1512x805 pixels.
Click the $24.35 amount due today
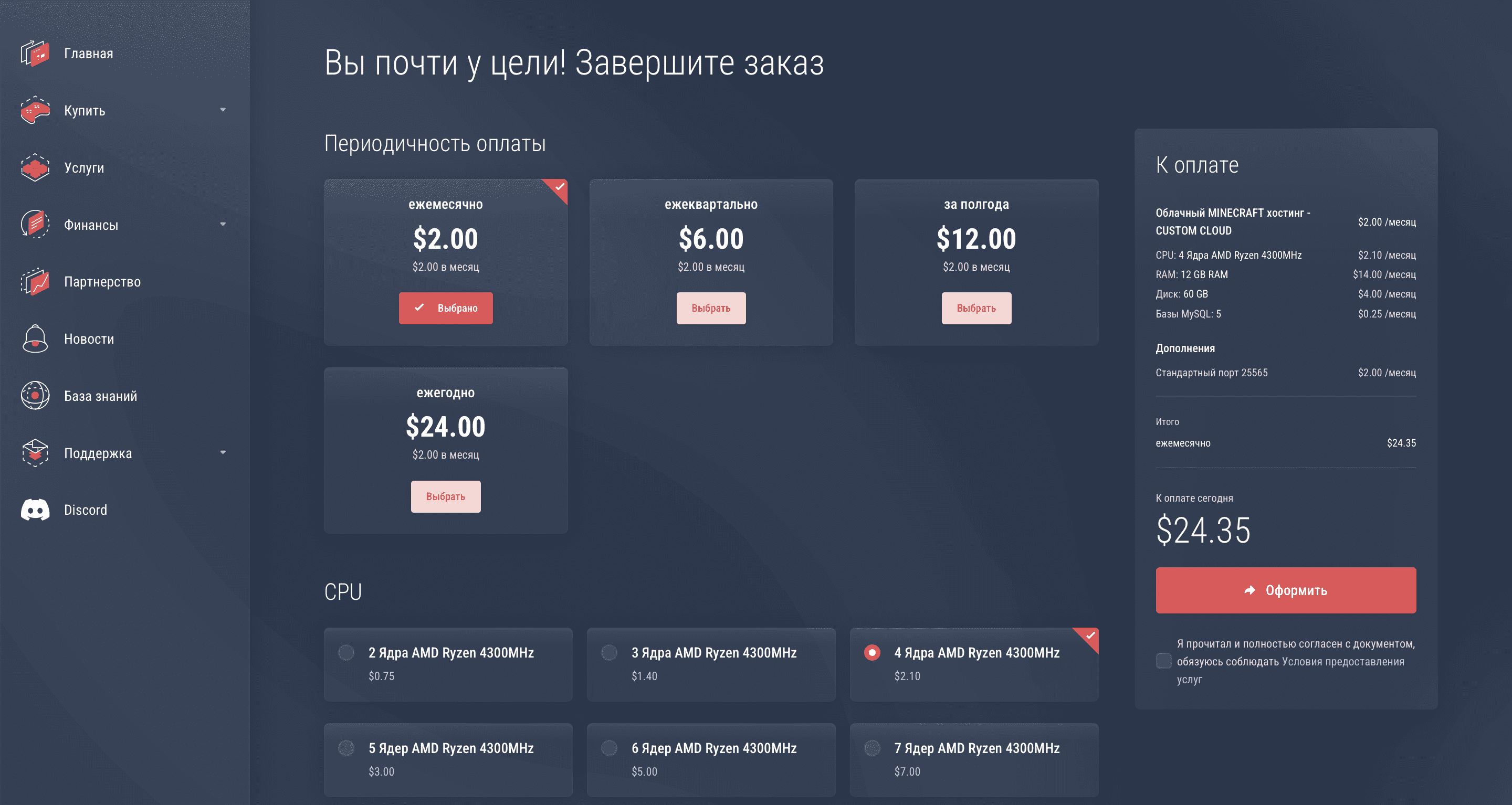pyautogui.click(x=1203, y=531)
